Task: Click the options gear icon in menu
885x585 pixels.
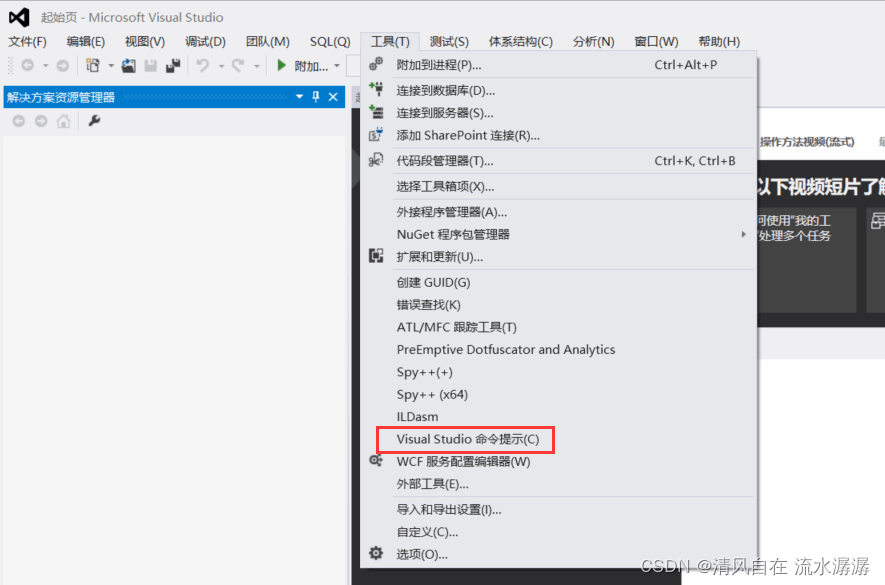Action: [x=376, y=553]
